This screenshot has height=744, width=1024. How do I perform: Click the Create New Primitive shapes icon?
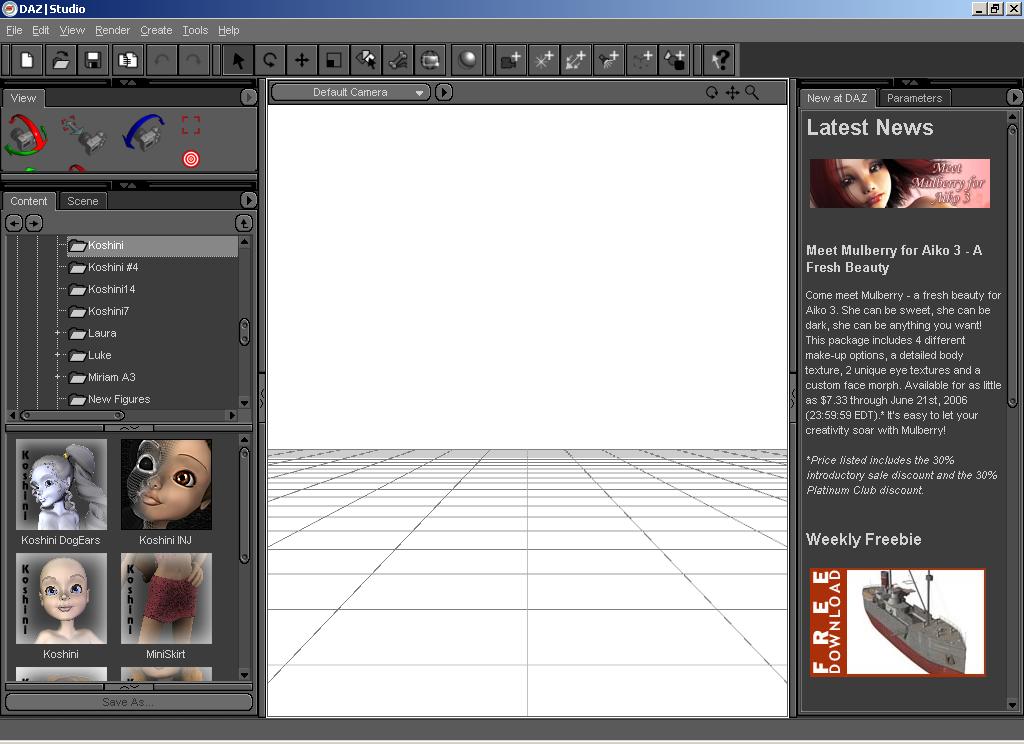[x=675, y=60]
